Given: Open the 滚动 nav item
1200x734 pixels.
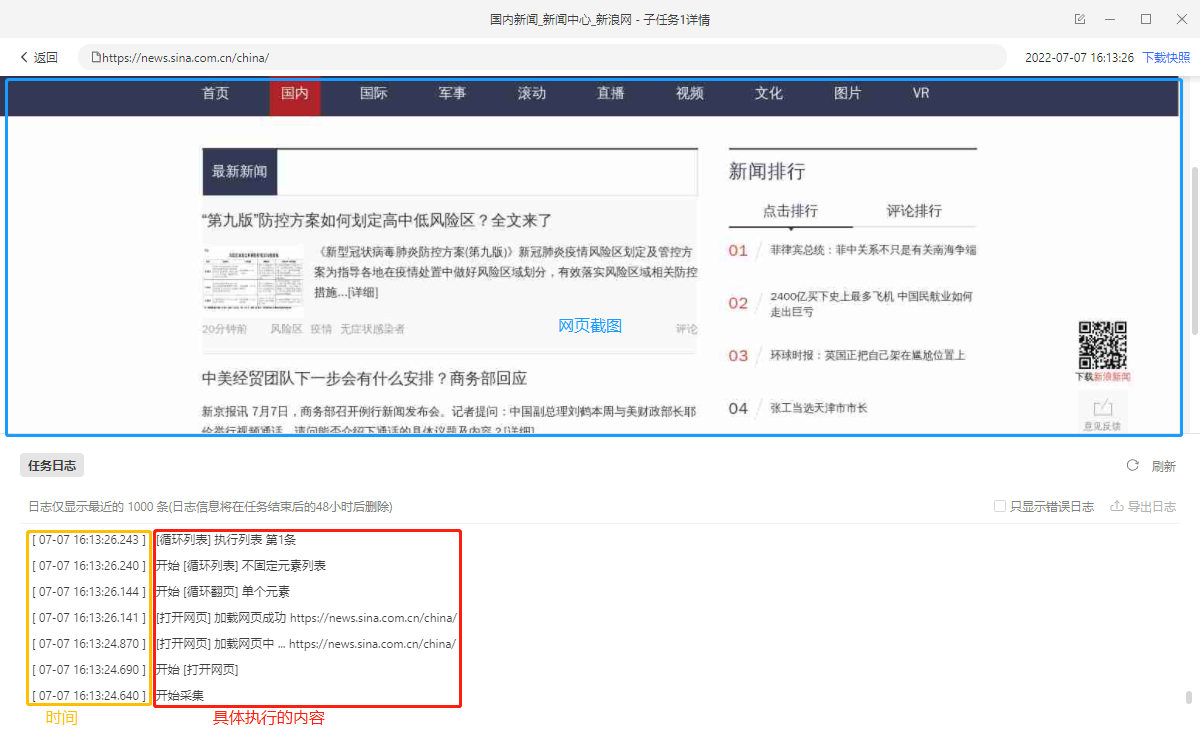Looking at the screenshot, I should [532, 93].
